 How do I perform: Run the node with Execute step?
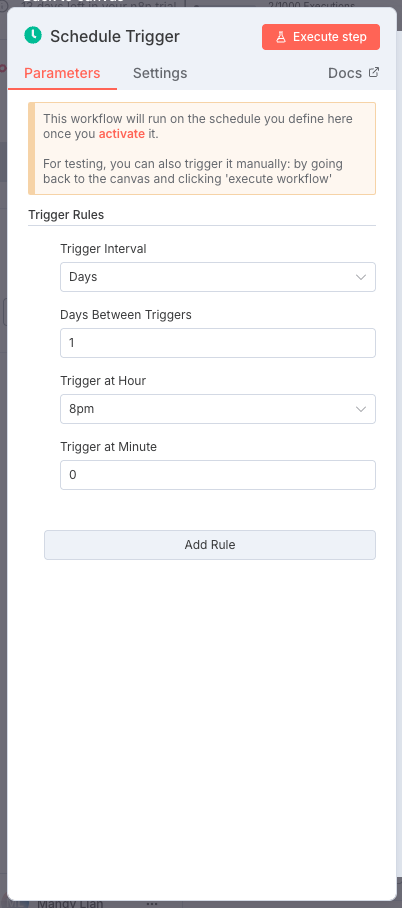(321, 37)
